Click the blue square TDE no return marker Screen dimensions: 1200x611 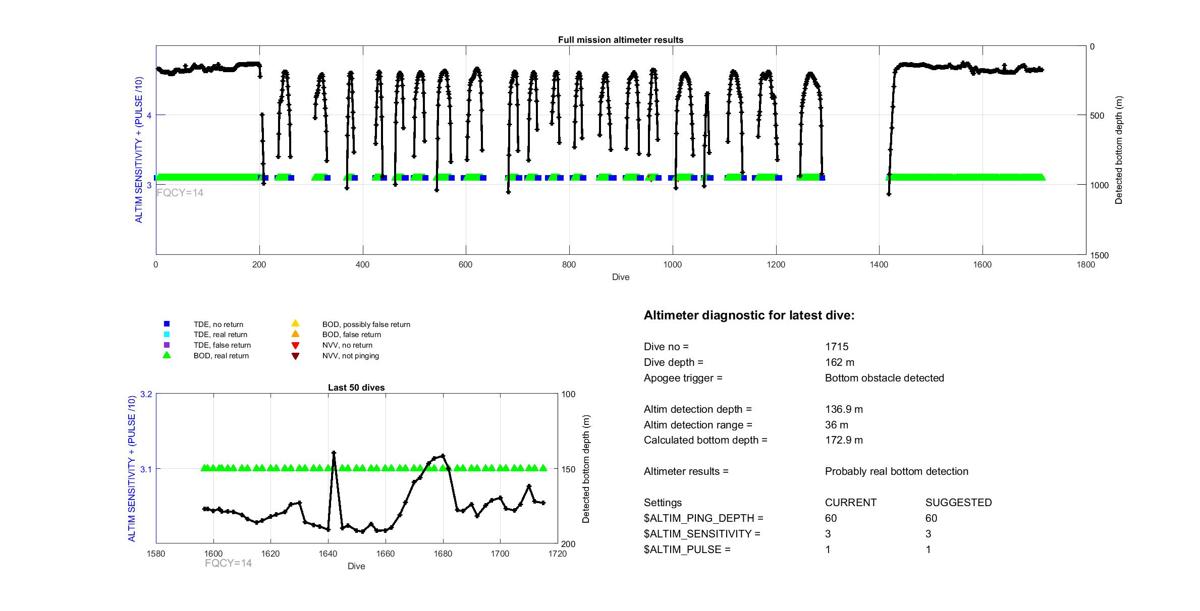[167, 324]
